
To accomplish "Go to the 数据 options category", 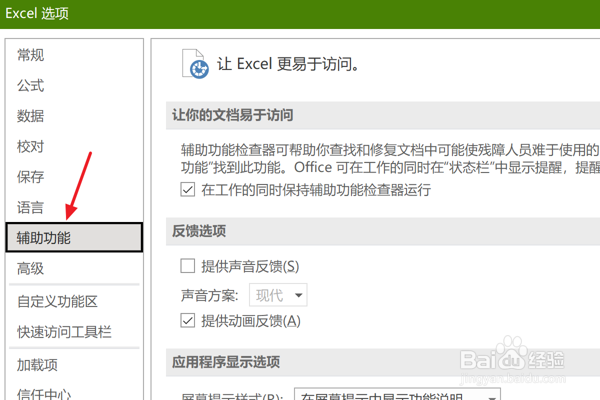I will pyautogui.click(x=31, y=116).
